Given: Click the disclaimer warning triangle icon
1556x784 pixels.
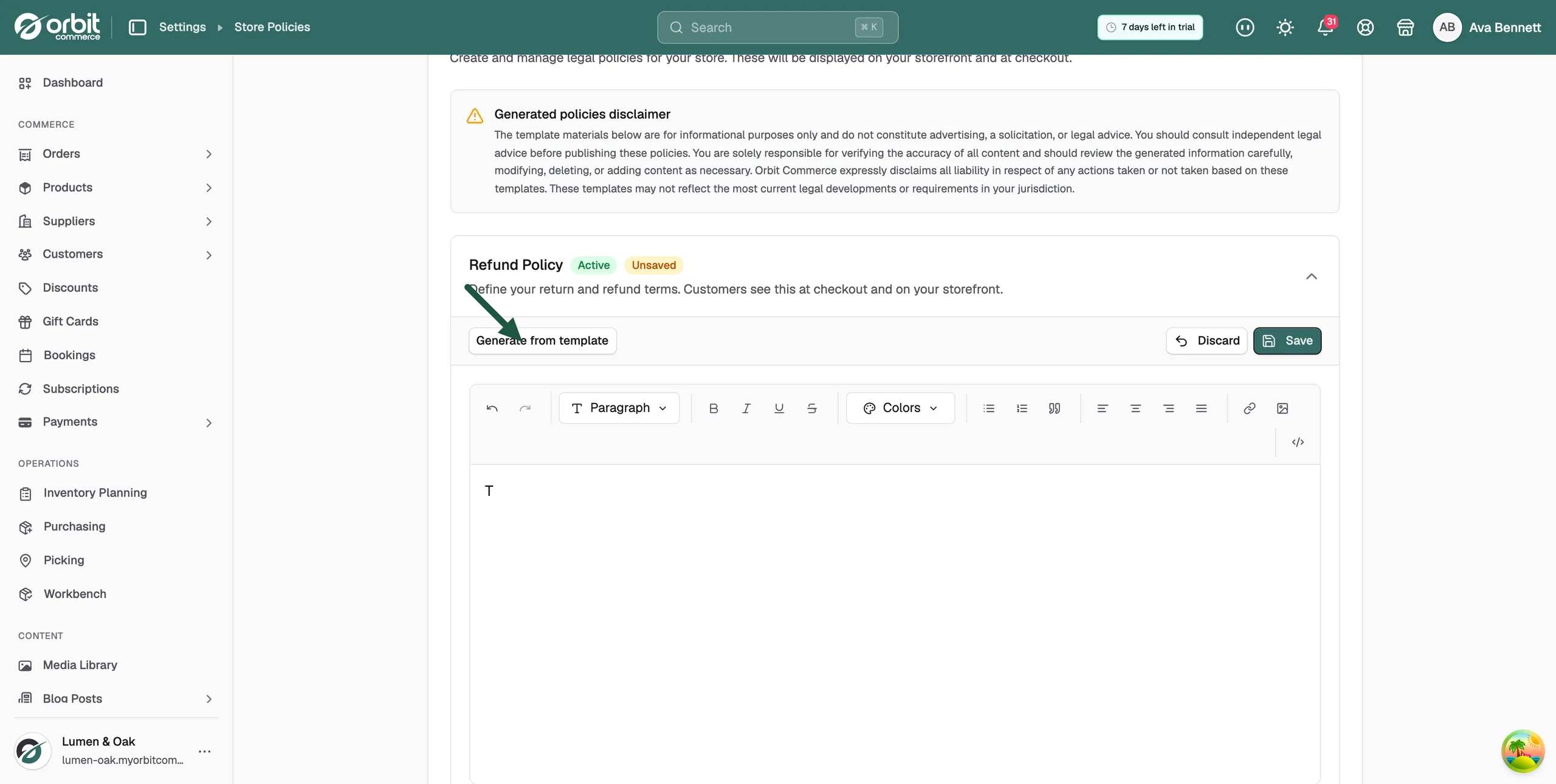Looking at the screenshot, I should (x=475, y=115).
